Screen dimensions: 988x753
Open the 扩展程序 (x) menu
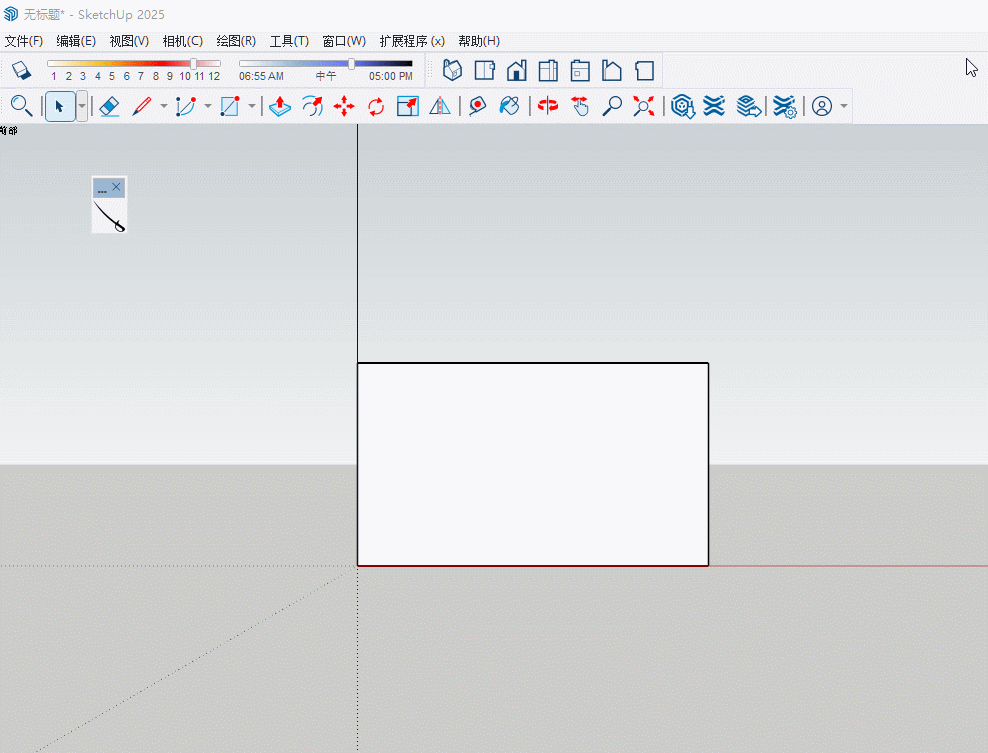click(411, 41)
